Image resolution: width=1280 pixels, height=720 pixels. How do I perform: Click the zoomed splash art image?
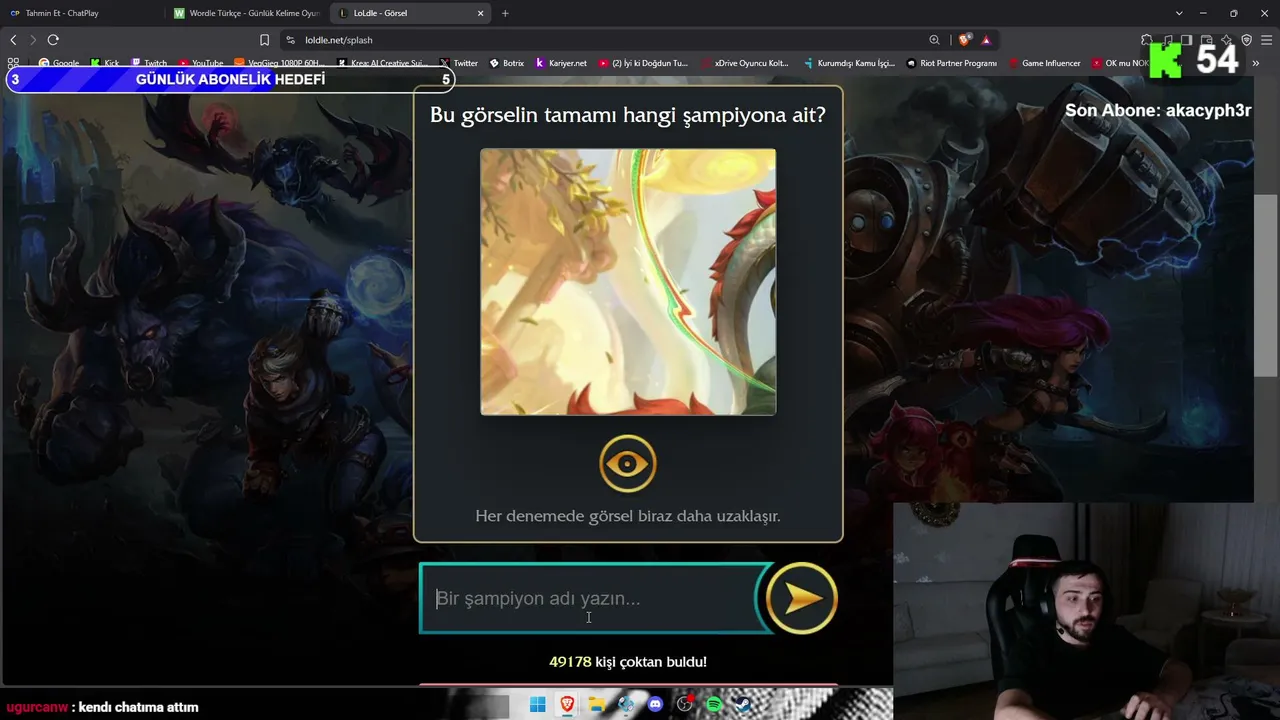[x=628, y=282]
